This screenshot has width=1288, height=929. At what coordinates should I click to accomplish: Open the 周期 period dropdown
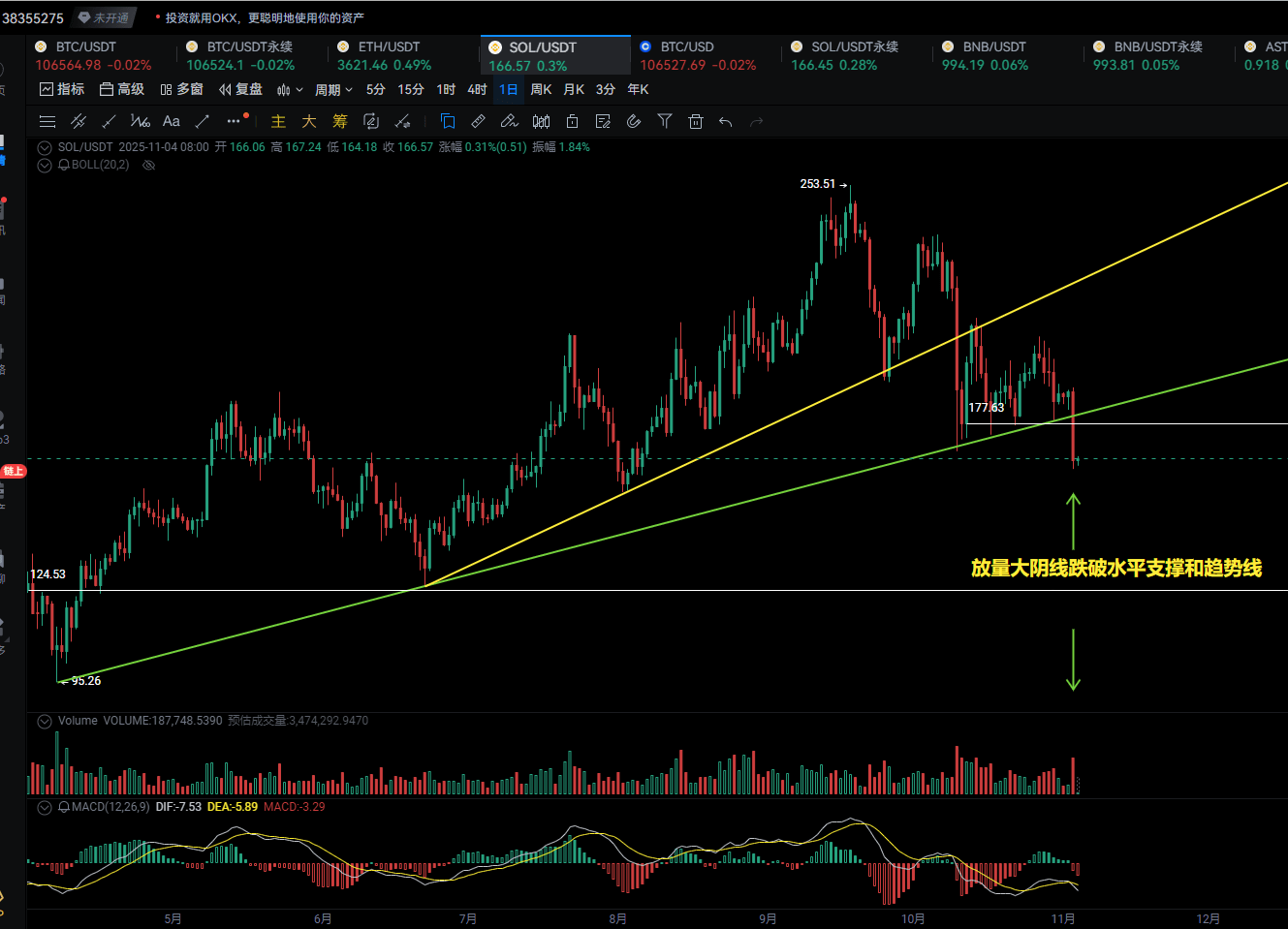[x=333, y=90]
